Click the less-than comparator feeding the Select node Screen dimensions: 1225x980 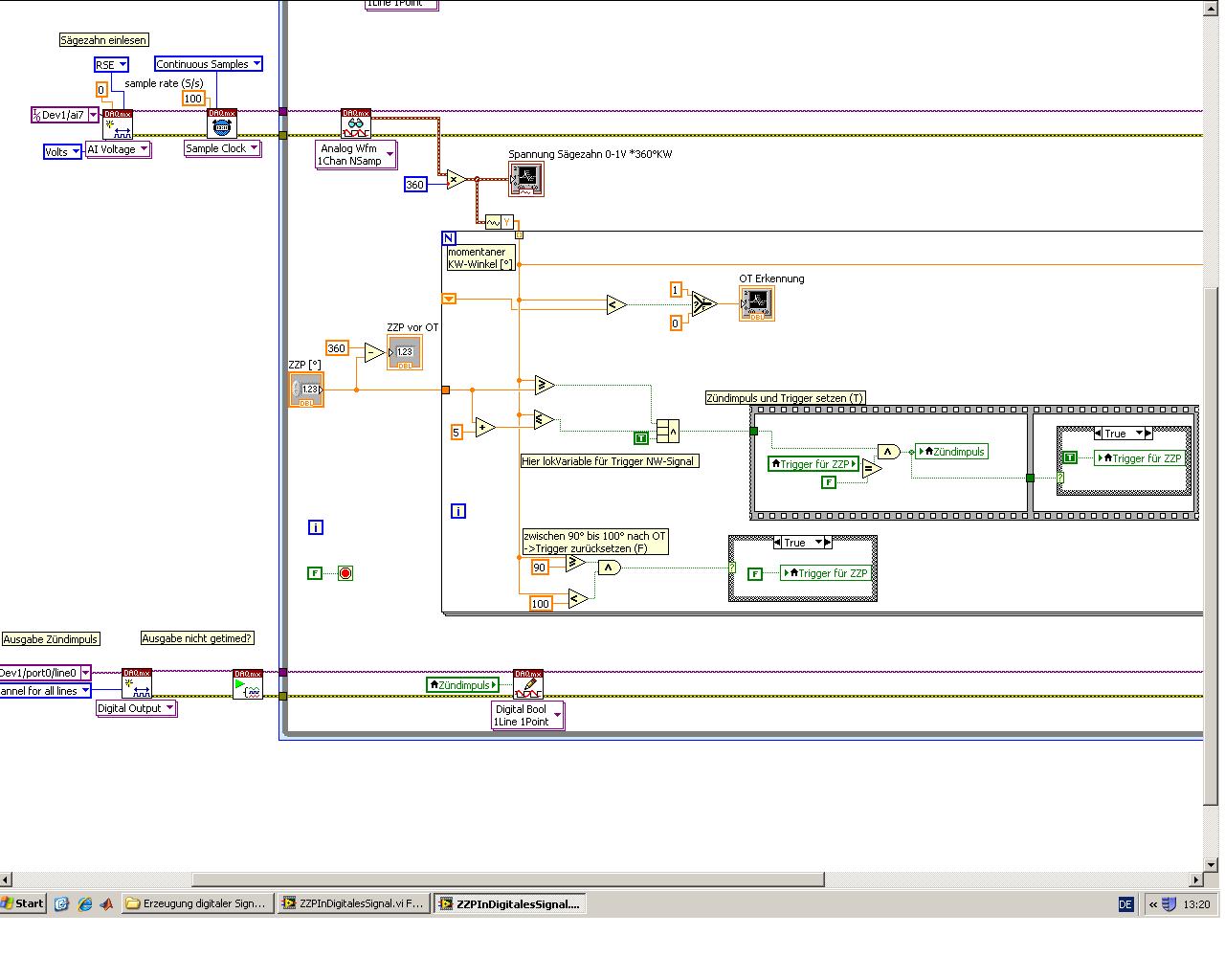[x=616, y=305]
